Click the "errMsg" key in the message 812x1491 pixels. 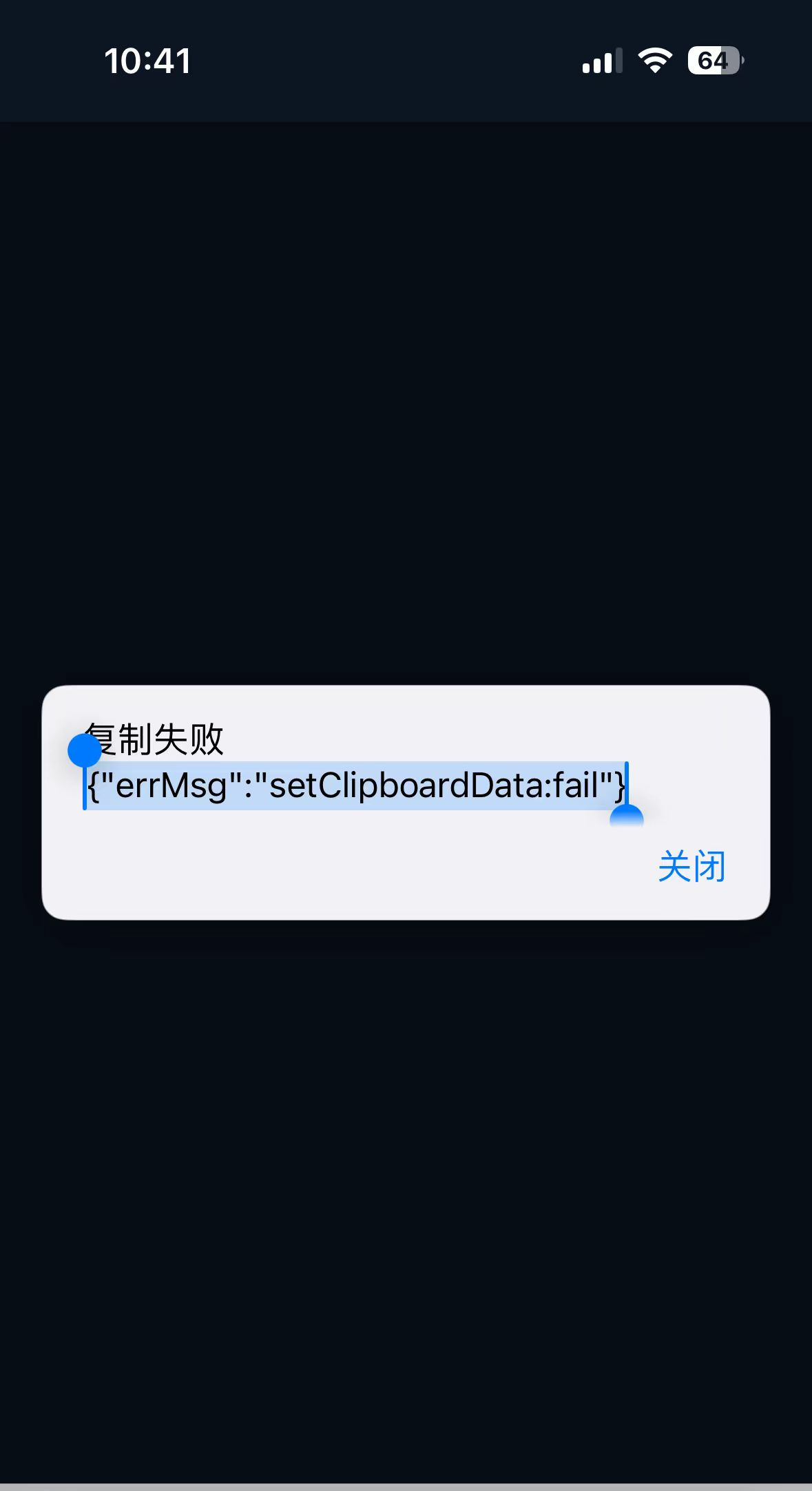tap(172, 785)
